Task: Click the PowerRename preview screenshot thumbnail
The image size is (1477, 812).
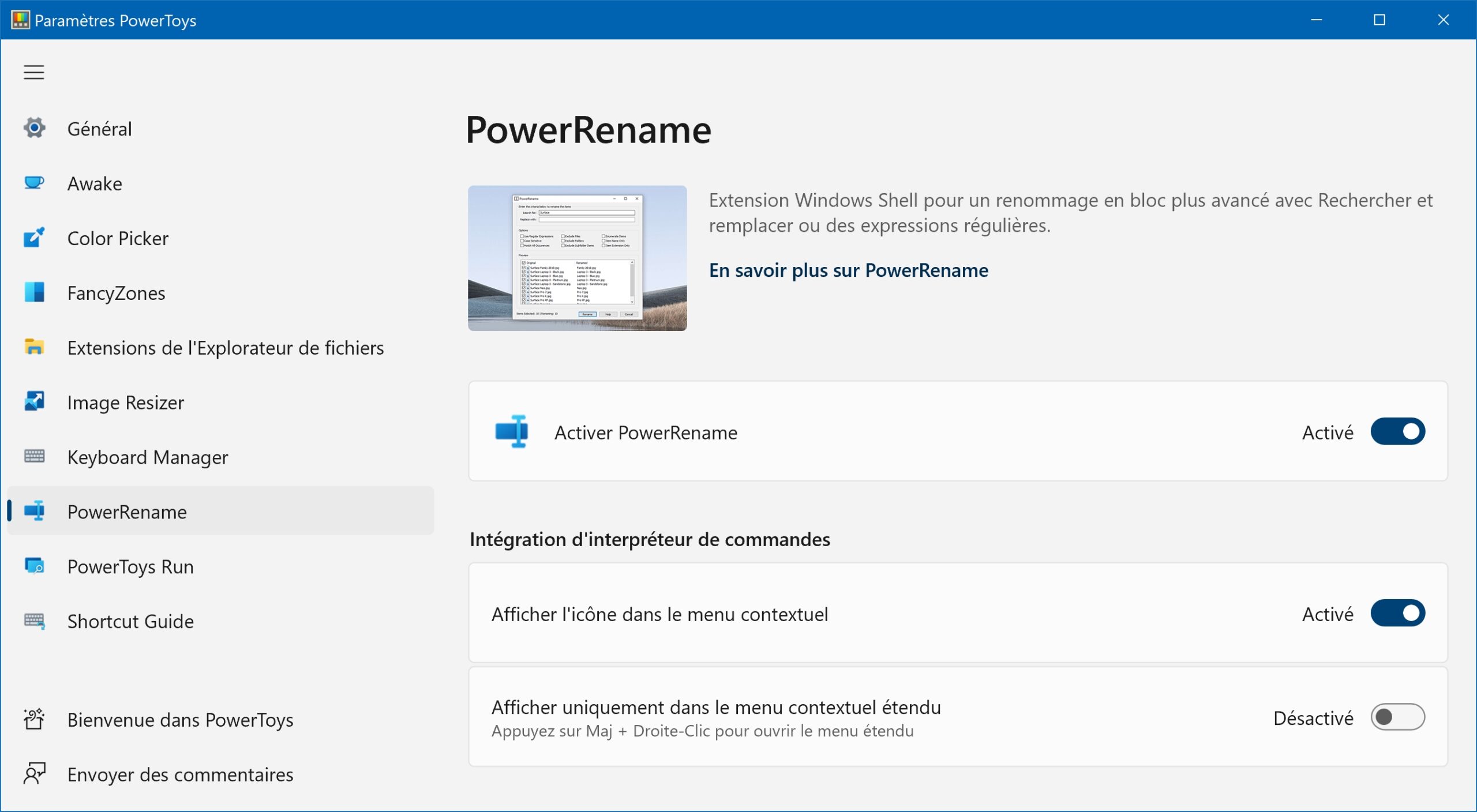Action: [577, 258]
